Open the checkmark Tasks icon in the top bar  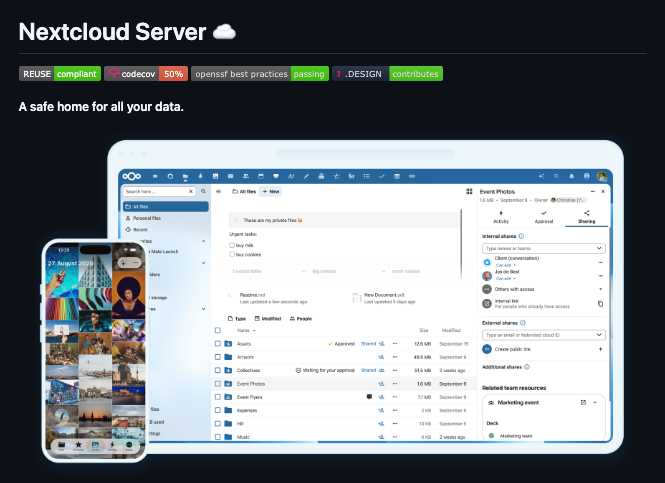click(x=382, y=176)
